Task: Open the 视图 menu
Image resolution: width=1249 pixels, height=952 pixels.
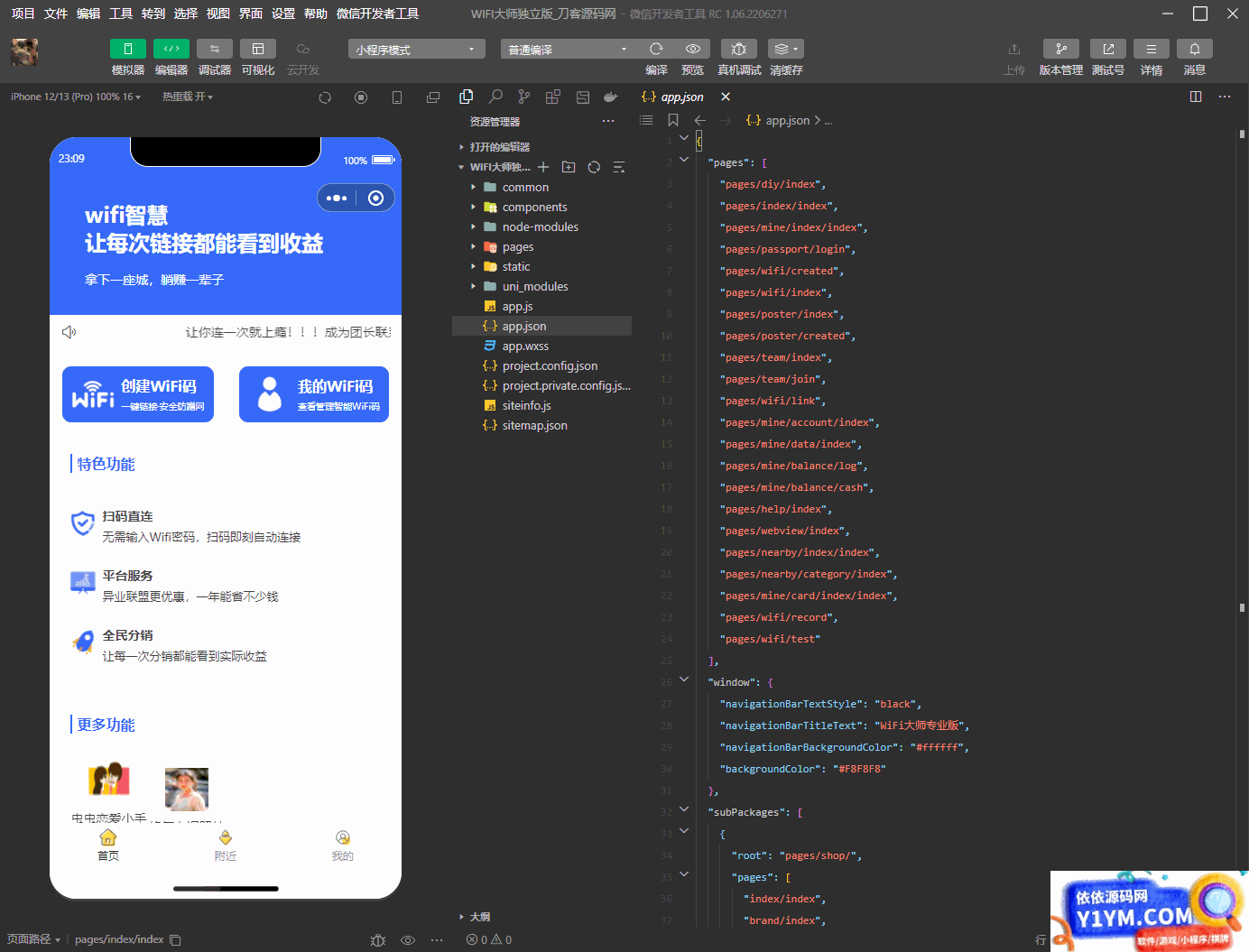Action: (x=217, y=14)
